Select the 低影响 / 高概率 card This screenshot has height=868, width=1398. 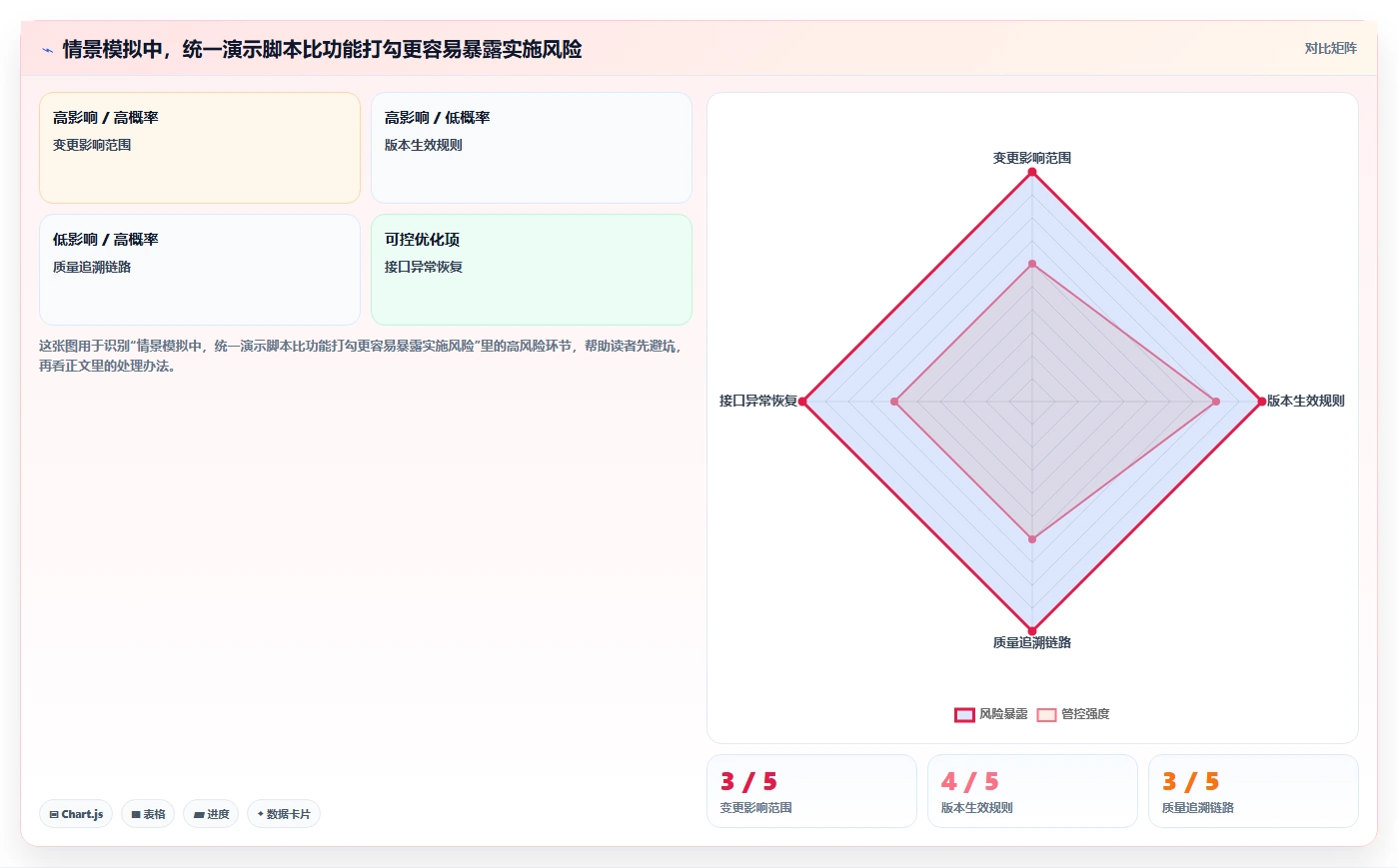[x=200, y=270]
